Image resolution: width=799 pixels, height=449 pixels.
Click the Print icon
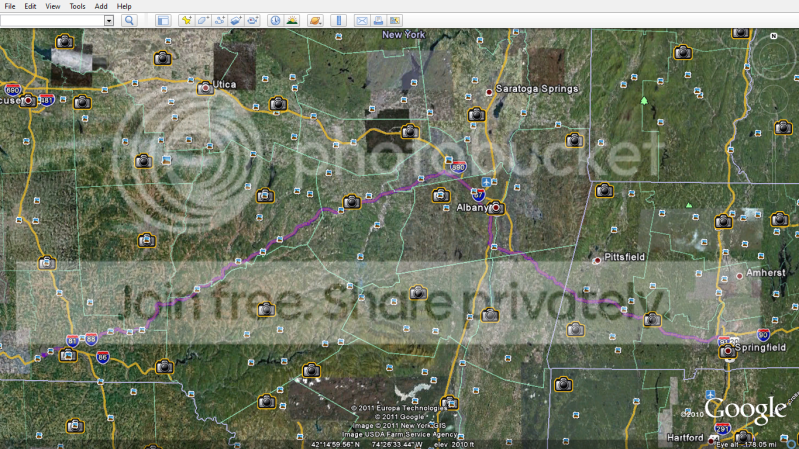pos(378,20)
